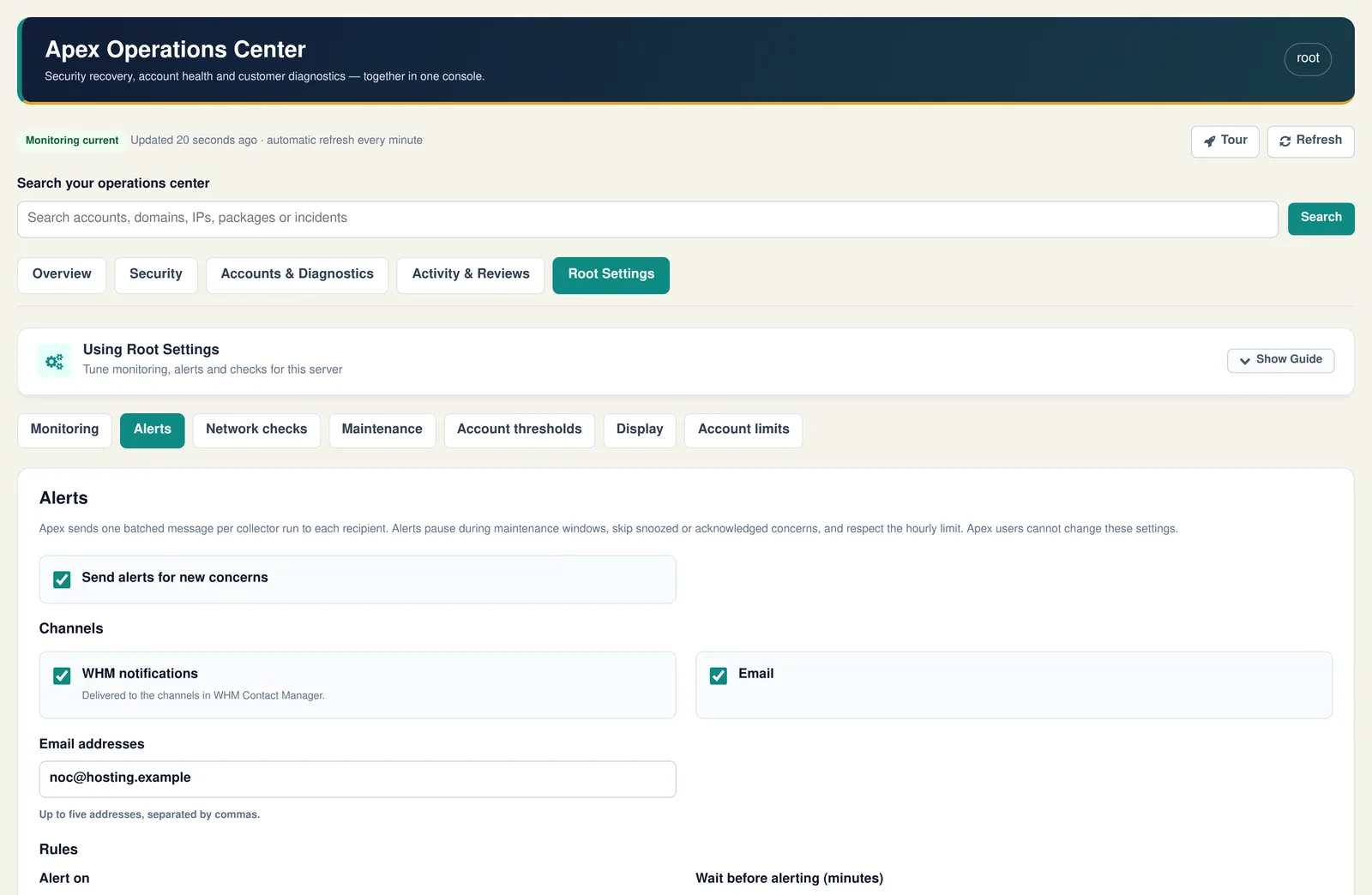1372x895 pixels.
Task: Expand the Show Guide chevron
Action: (x=1244, y=361)
